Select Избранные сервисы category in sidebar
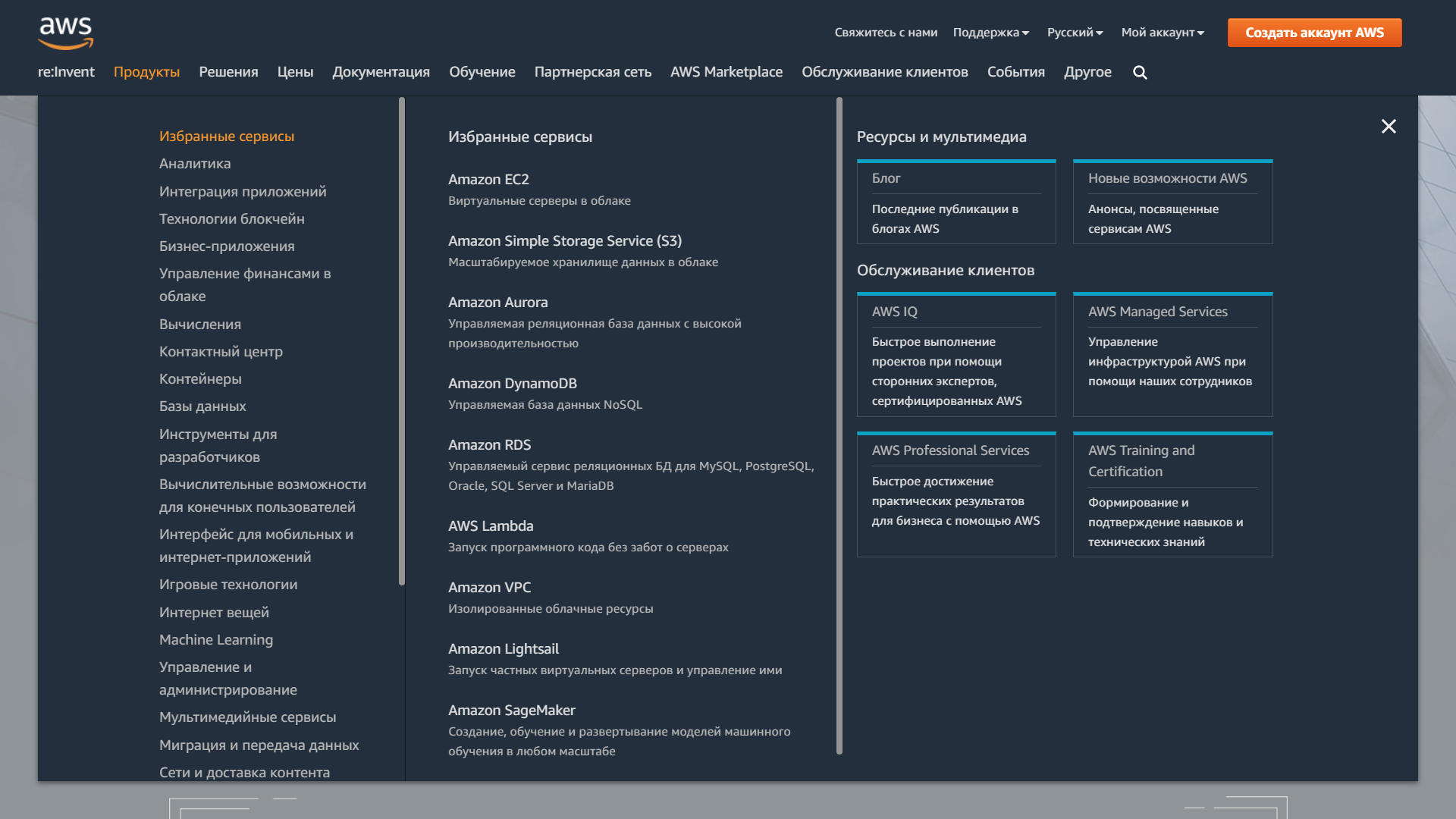The image size is (1456, 819). pyautogui.click(x=226, y=136)
